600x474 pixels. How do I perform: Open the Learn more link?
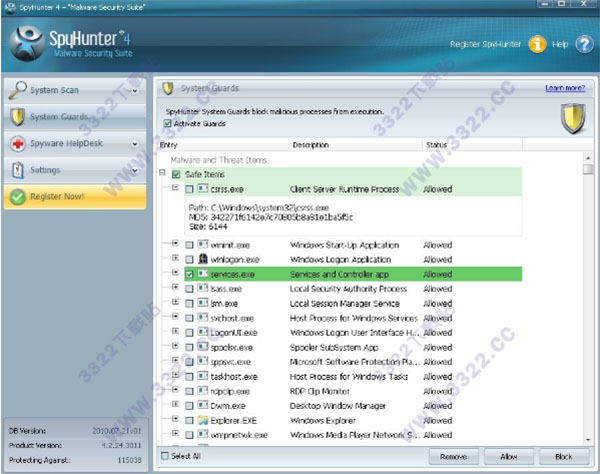point(565,88)
